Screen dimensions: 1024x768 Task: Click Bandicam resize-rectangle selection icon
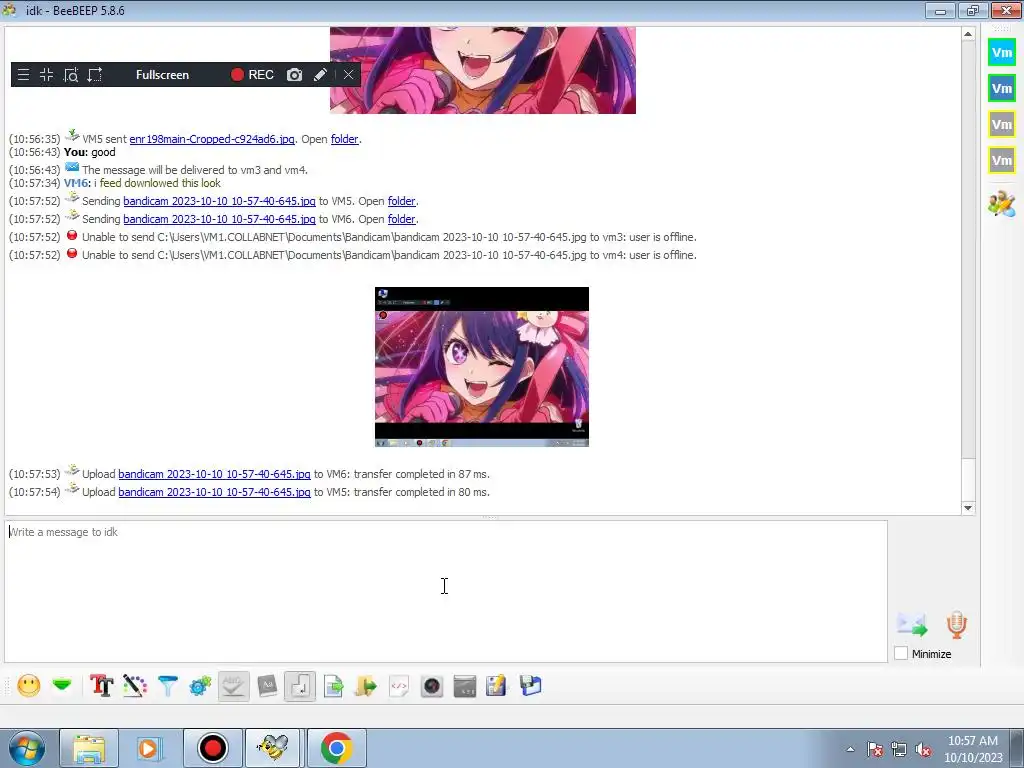(95, 74)
